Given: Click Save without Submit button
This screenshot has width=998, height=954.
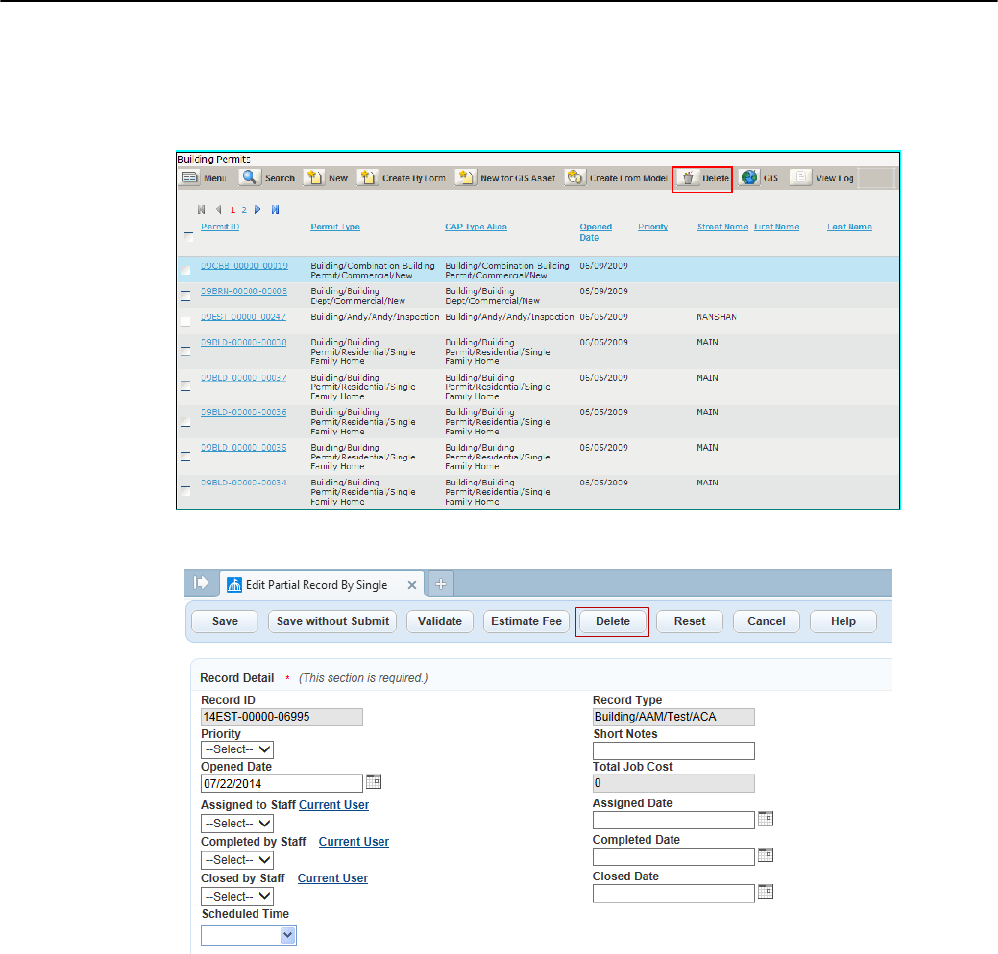Looking at the screenshot, I should [333, 621].
